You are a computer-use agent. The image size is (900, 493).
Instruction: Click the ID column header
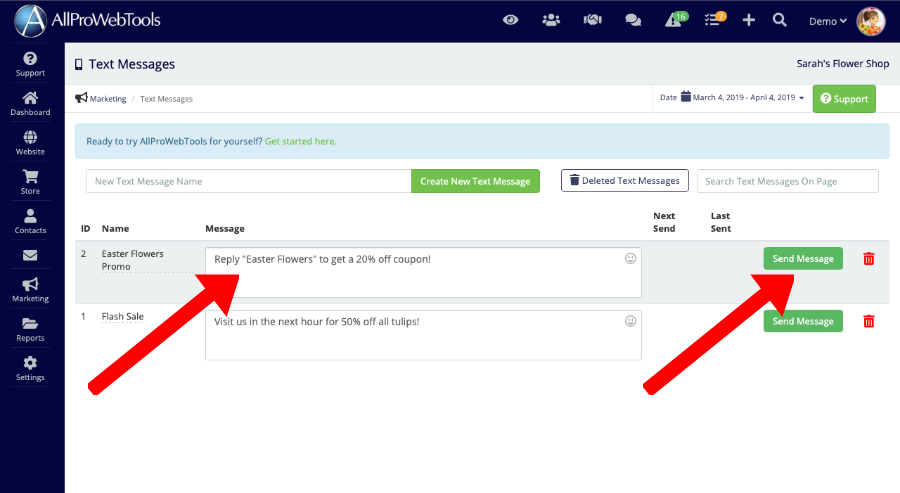click(86, 228)
